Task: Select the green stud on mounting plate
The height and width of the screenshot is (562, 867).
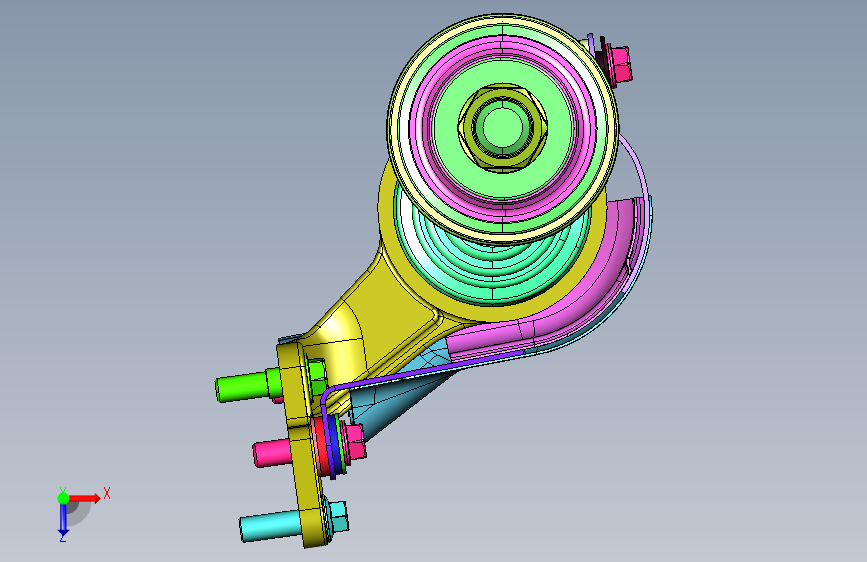Action: 246,385
